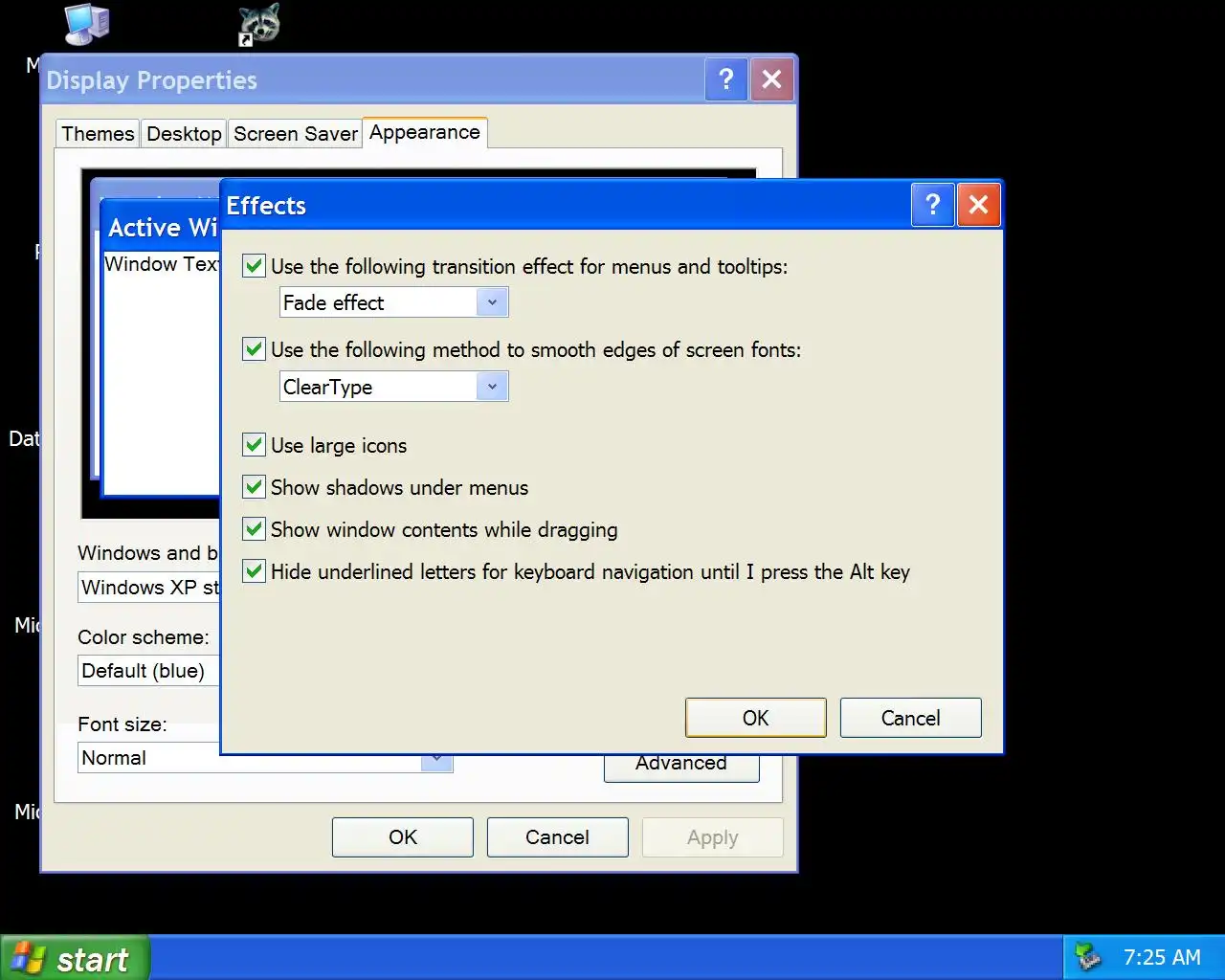Switch to the Screen Saver tab
This screenshot has width=1225, height=980.
[x=296, y=134]
